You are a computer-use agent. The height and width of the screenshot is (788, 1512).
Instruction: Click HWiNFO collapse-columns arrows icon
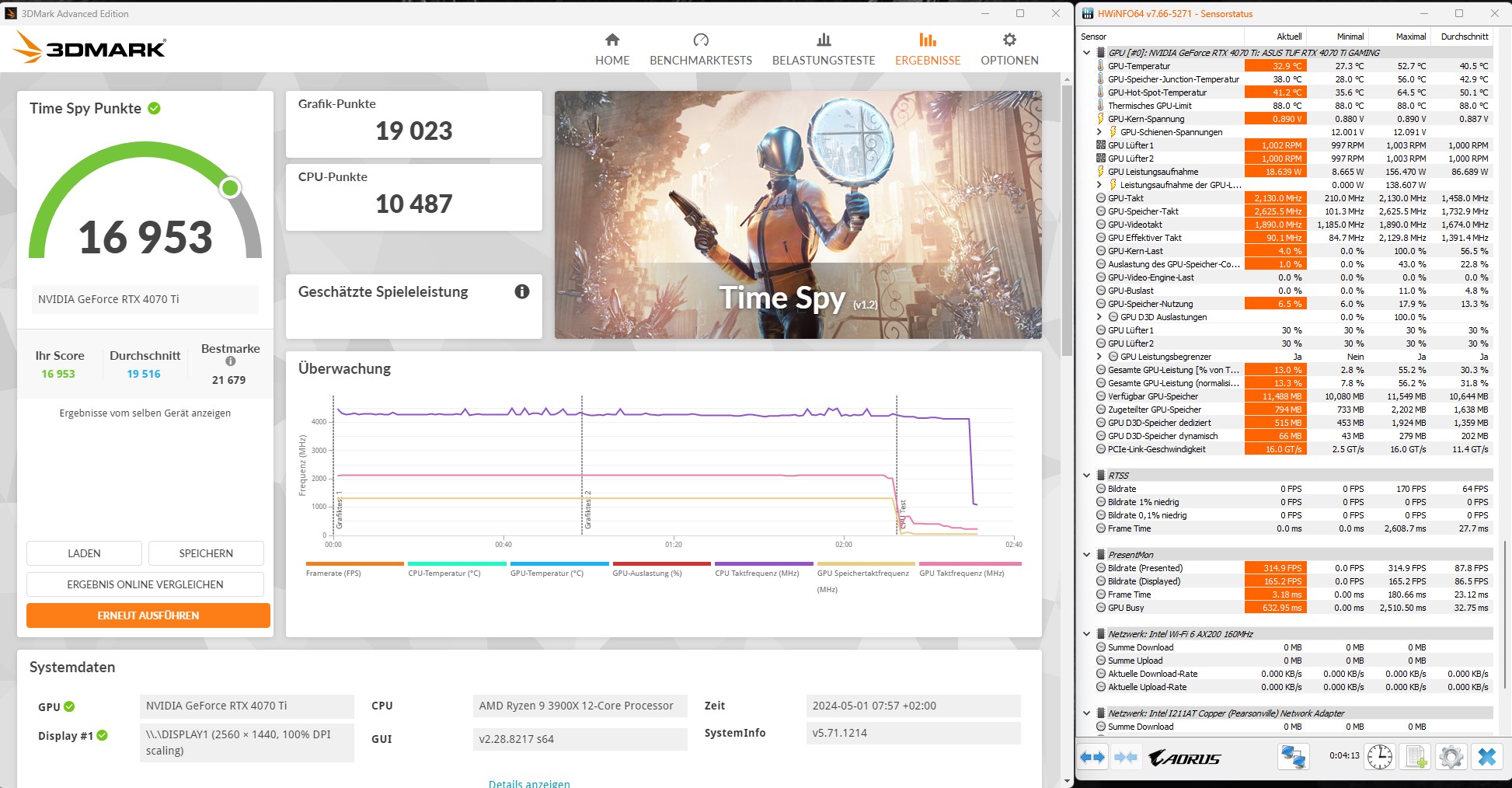point(1125,757)
